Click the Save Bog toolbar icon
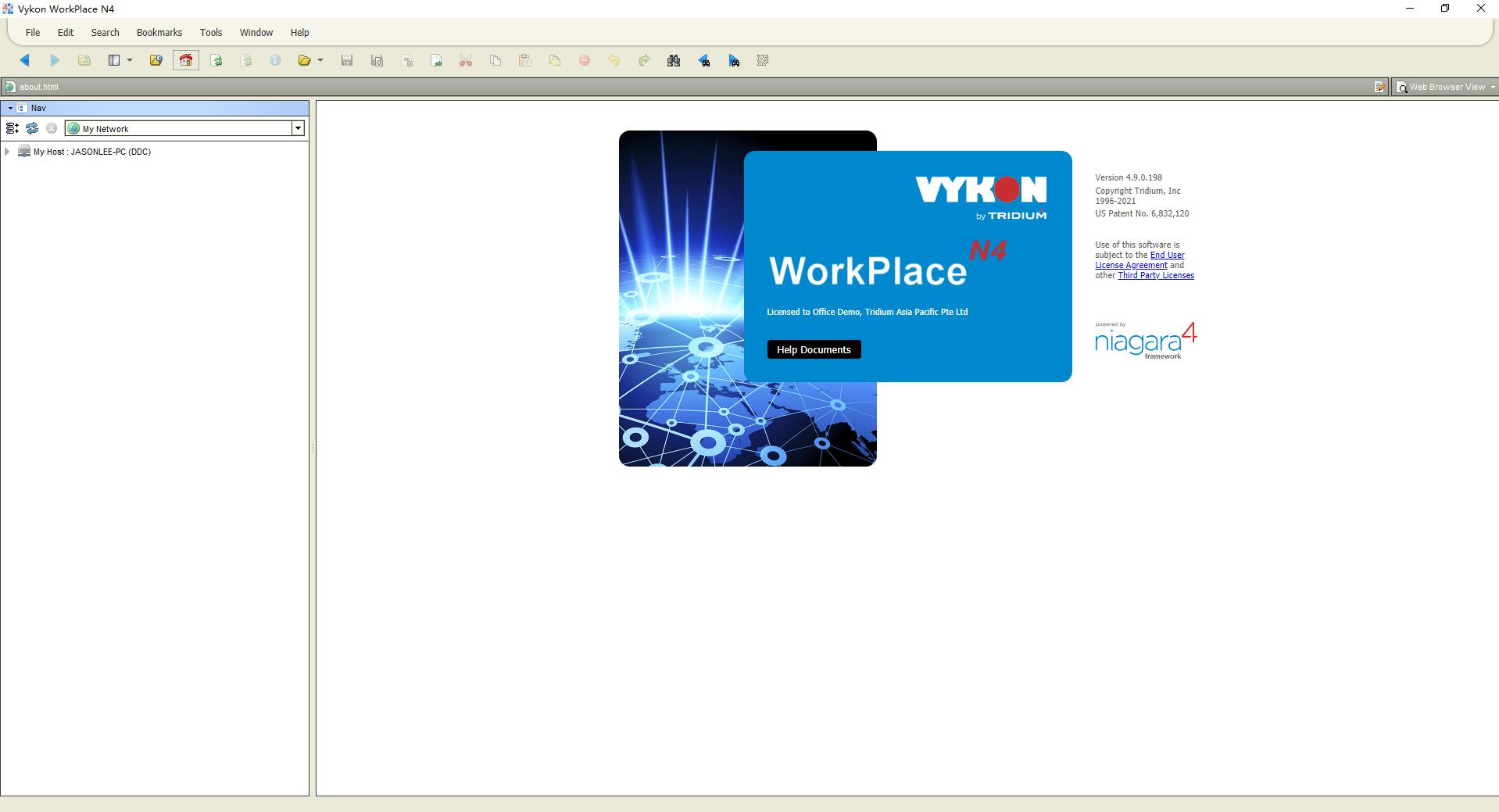Screen dimensions: 1499x812 [x=377, y=60]
